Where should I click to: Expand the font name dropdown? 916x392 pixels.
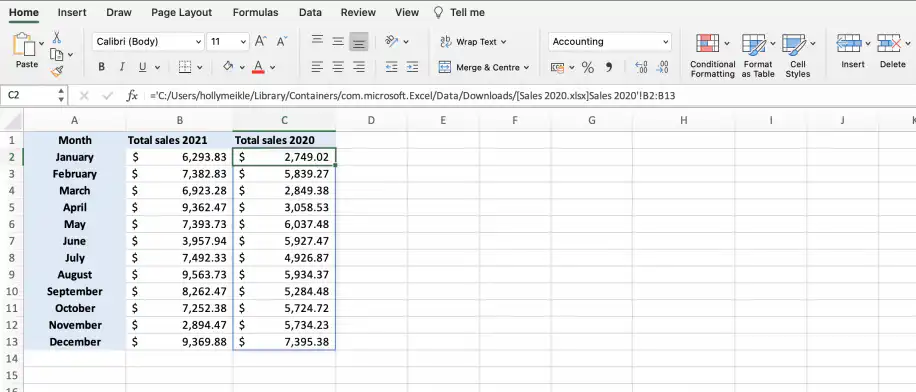click(198, 42)
